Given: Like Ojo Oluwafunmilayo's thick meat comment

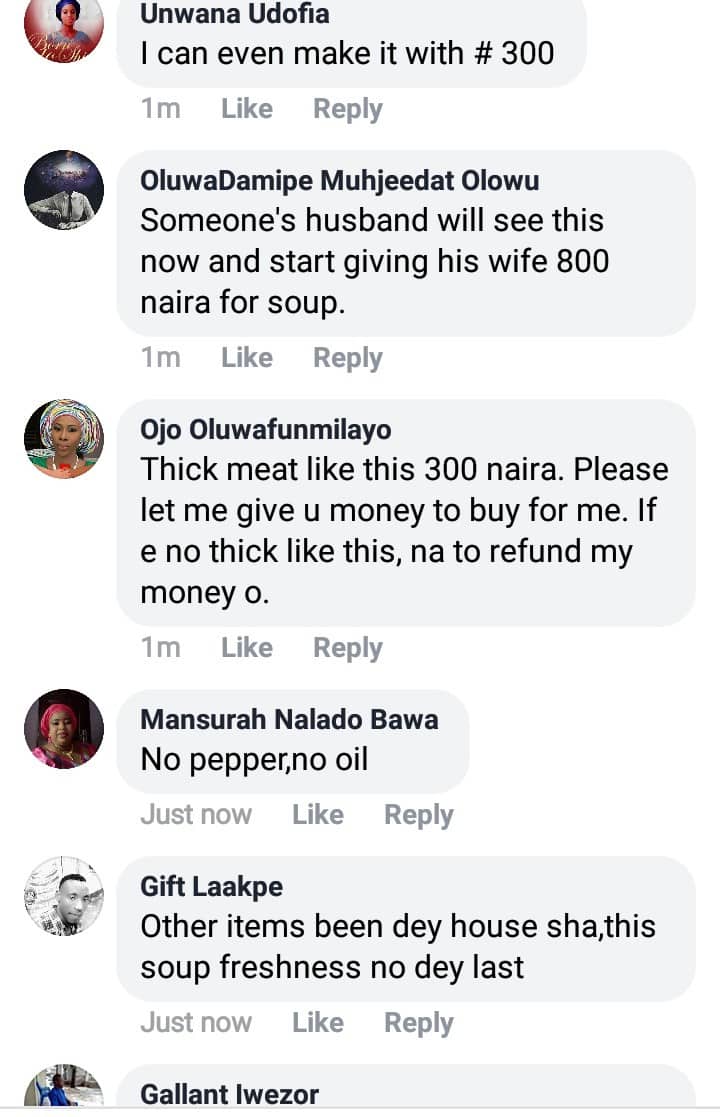Looking at the screenshot, I should 247,648.
